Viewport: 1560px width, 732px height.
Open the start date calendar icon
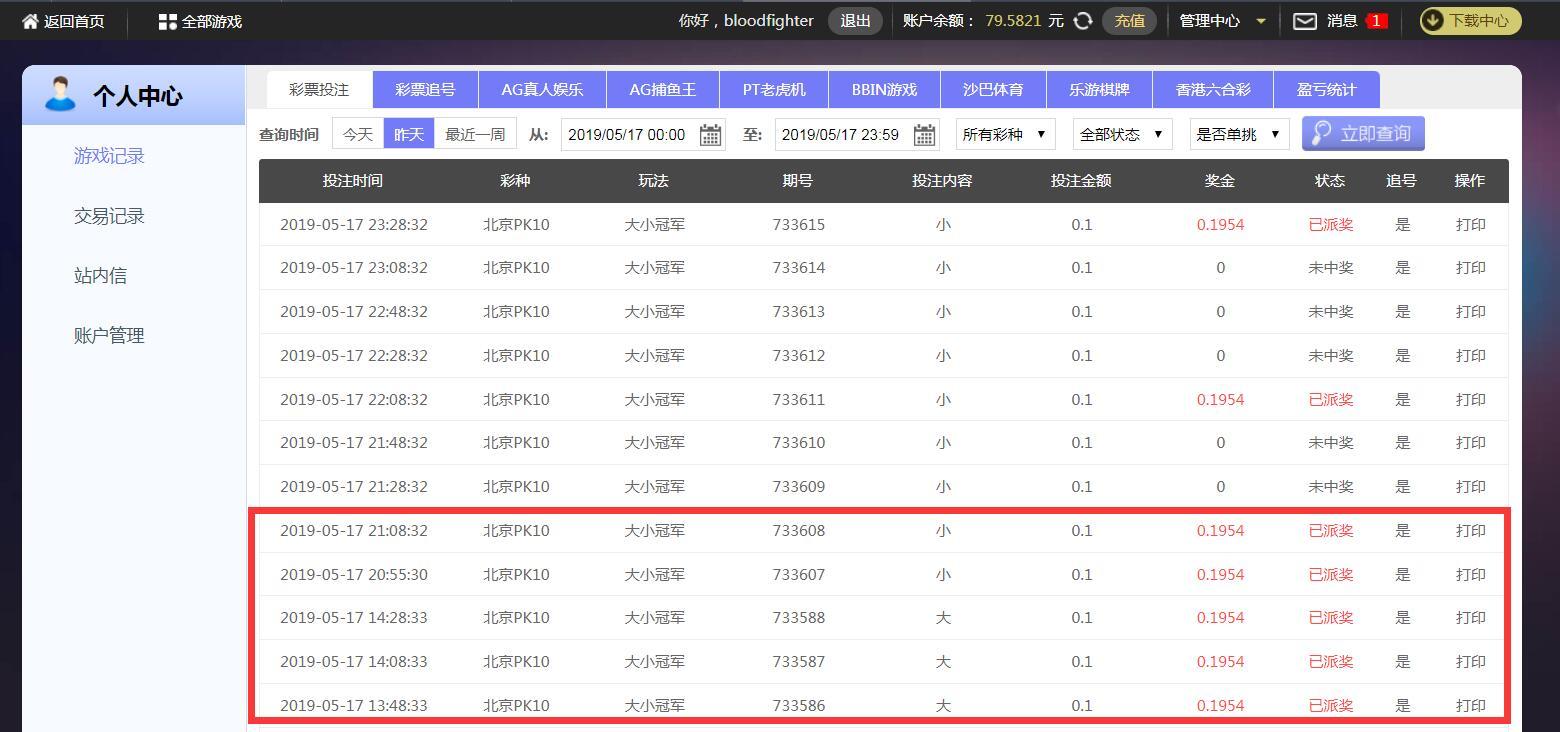[710, 135]
